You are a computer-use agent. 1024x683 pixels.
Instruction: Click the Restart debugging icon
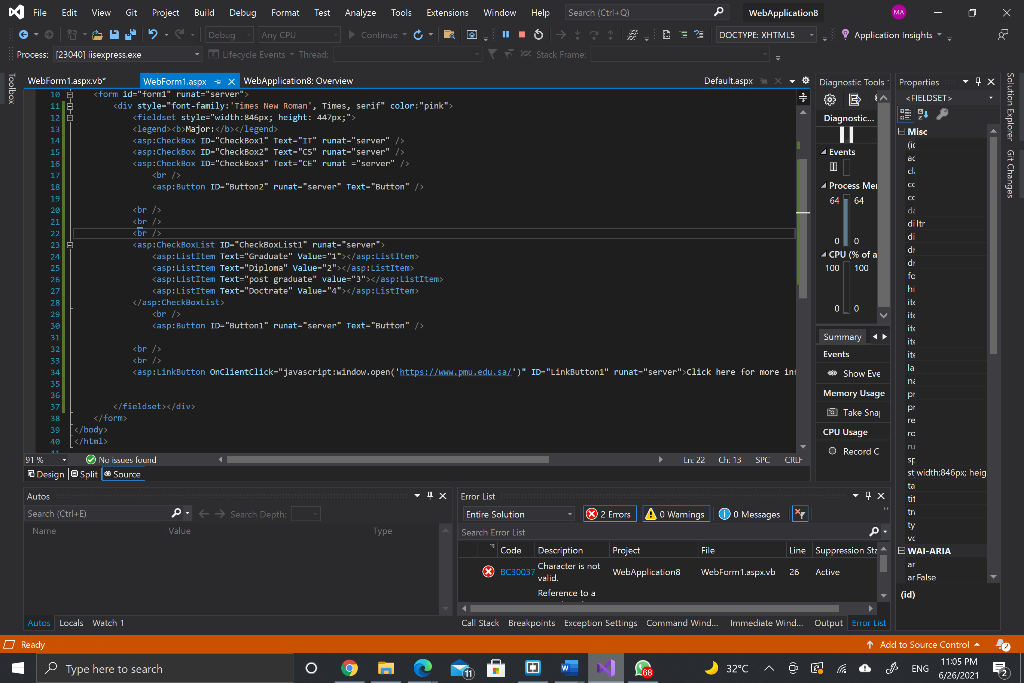pos(538,35)
